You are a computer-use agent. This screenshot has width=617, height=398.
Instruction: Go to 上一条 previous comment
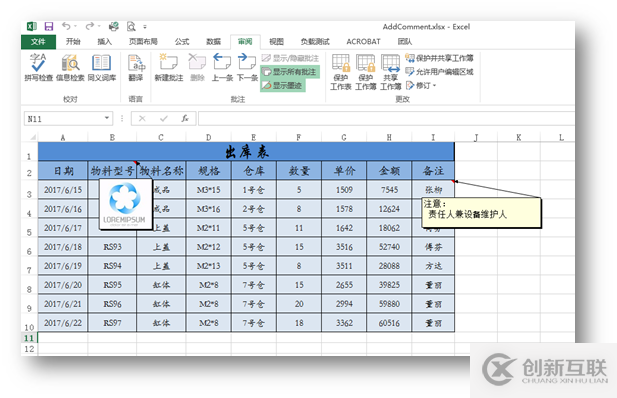click(x=222, y=67)
